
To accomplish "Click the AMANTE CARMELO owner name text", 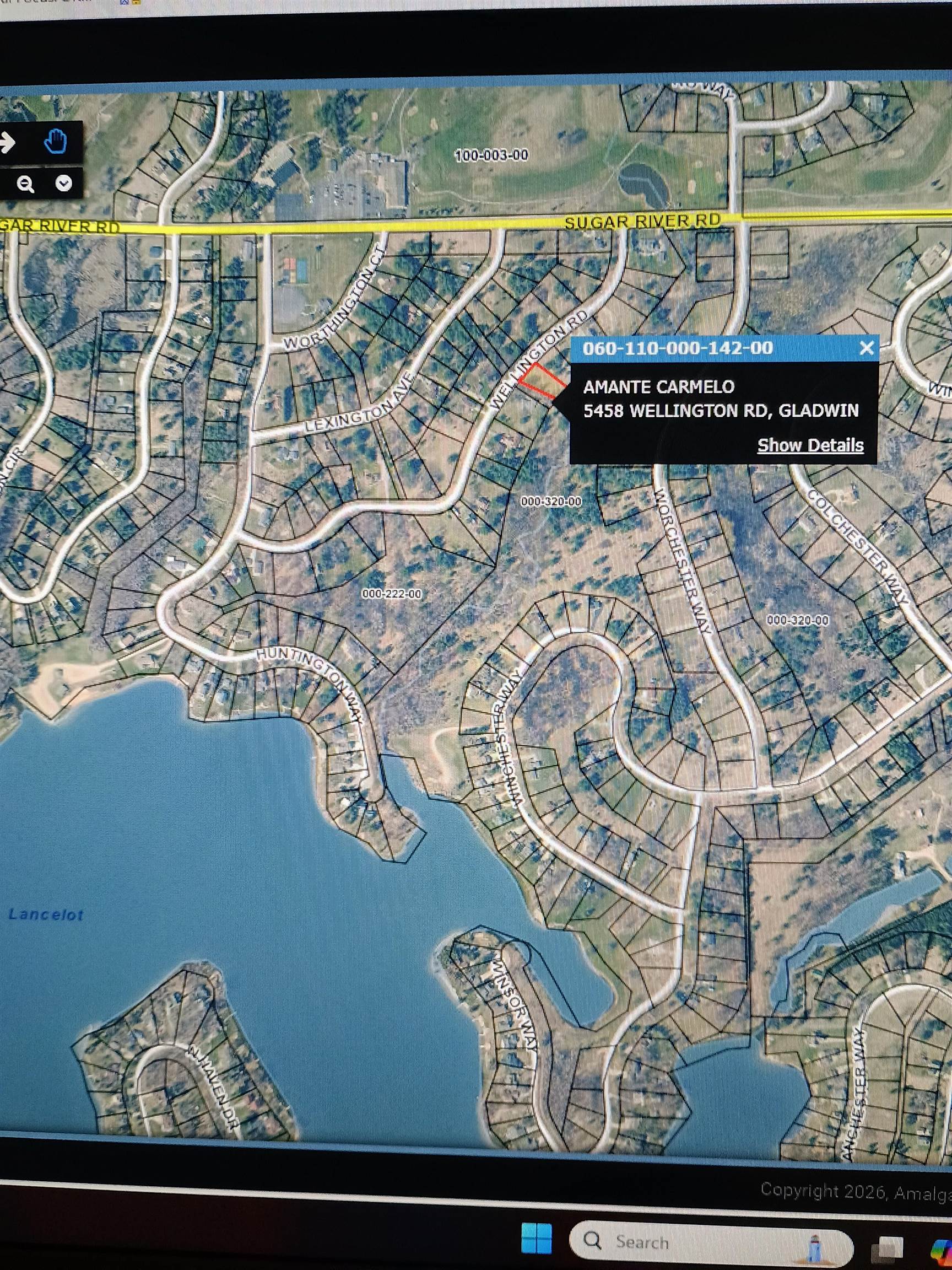I will (x=658, y=387).
